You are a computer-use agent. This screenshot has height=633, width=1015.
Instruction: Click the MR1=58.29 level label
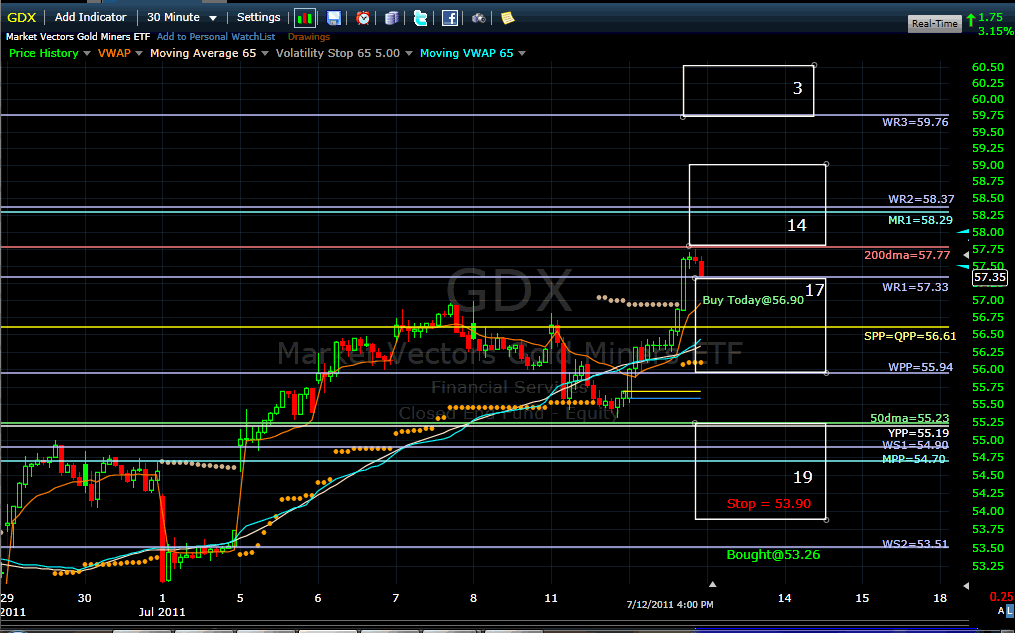pyautogui.click(x=920, y=221)
